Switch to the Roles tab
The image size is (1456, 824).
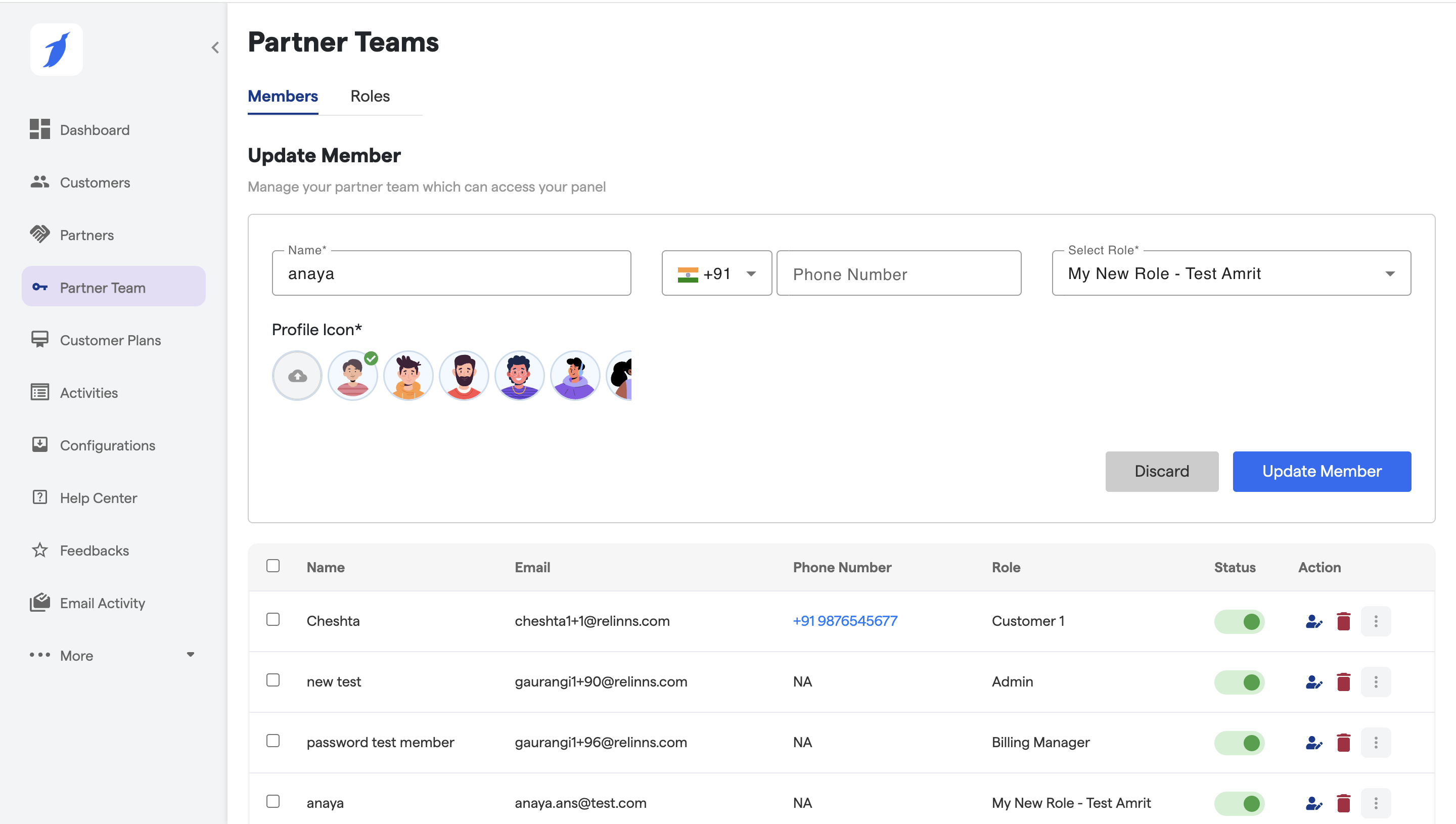(x=370, y=96)
